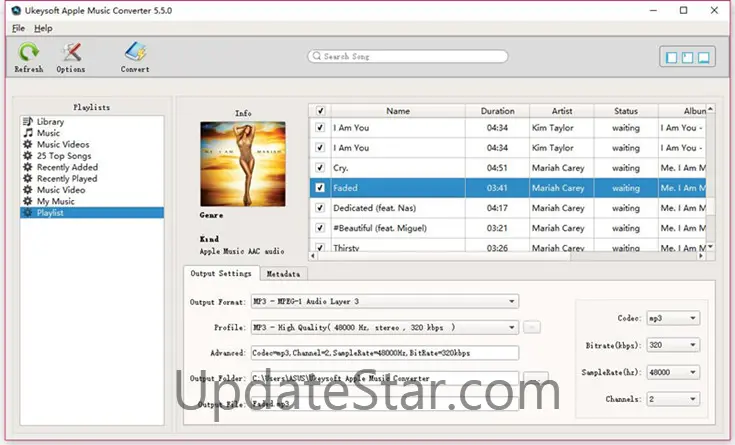Click the gear icon beside Recently Played
This screenshot has height=445, width=735.
click(x=28, y=178)
